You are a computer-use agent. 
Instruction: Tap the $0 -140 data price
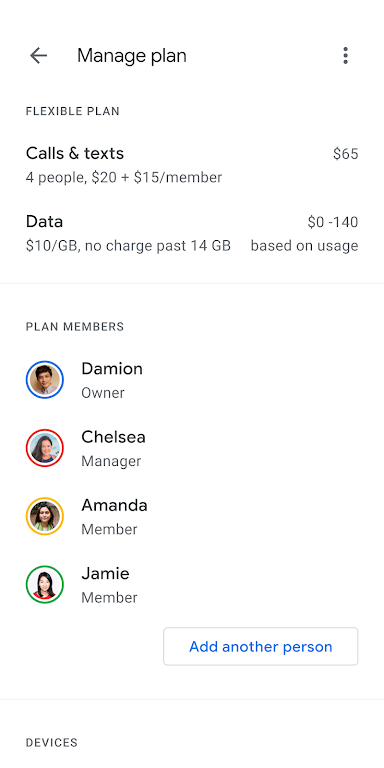tap(333, 222)
